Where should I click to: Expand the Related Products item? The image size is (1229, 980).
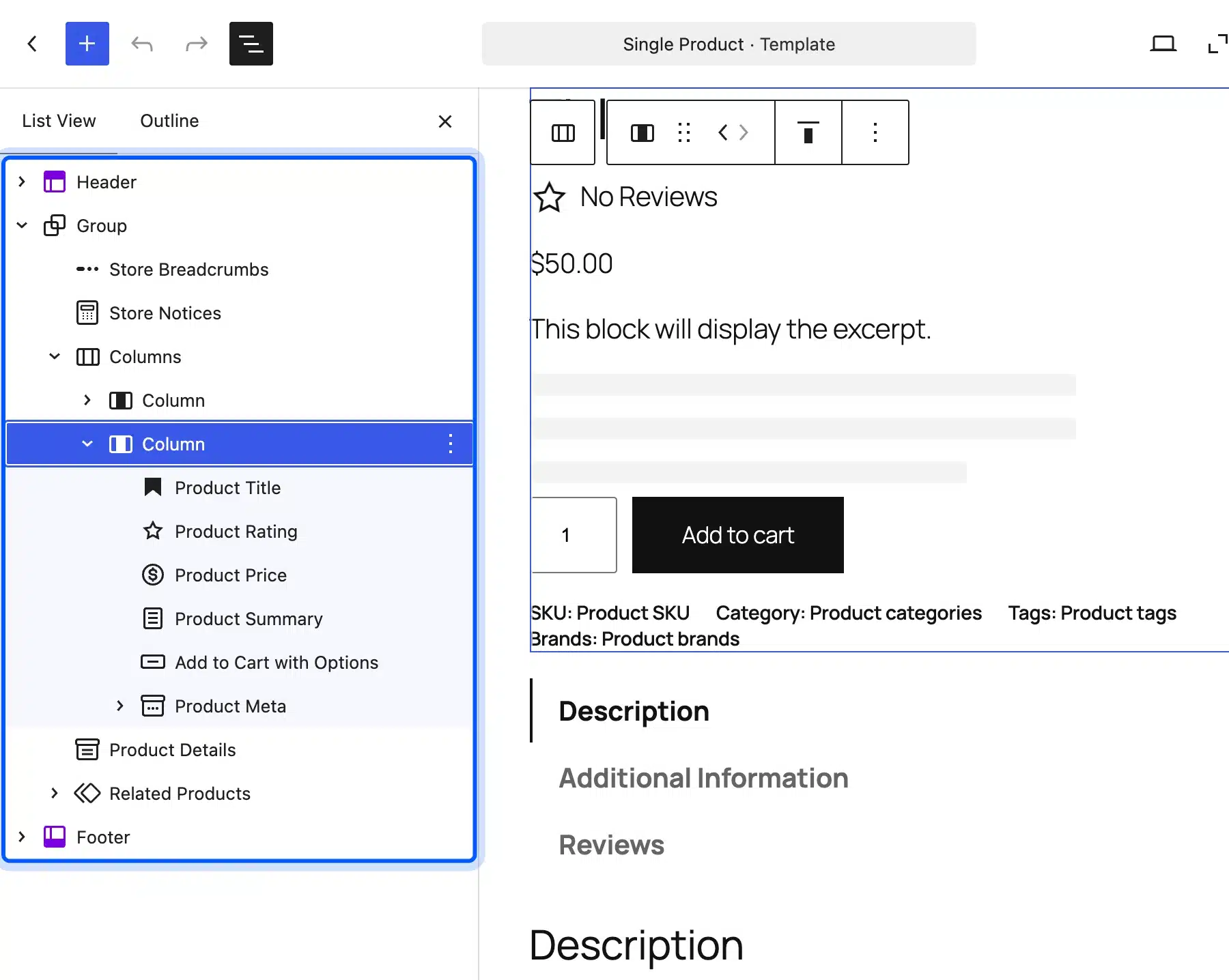click(x=55, y=793)
